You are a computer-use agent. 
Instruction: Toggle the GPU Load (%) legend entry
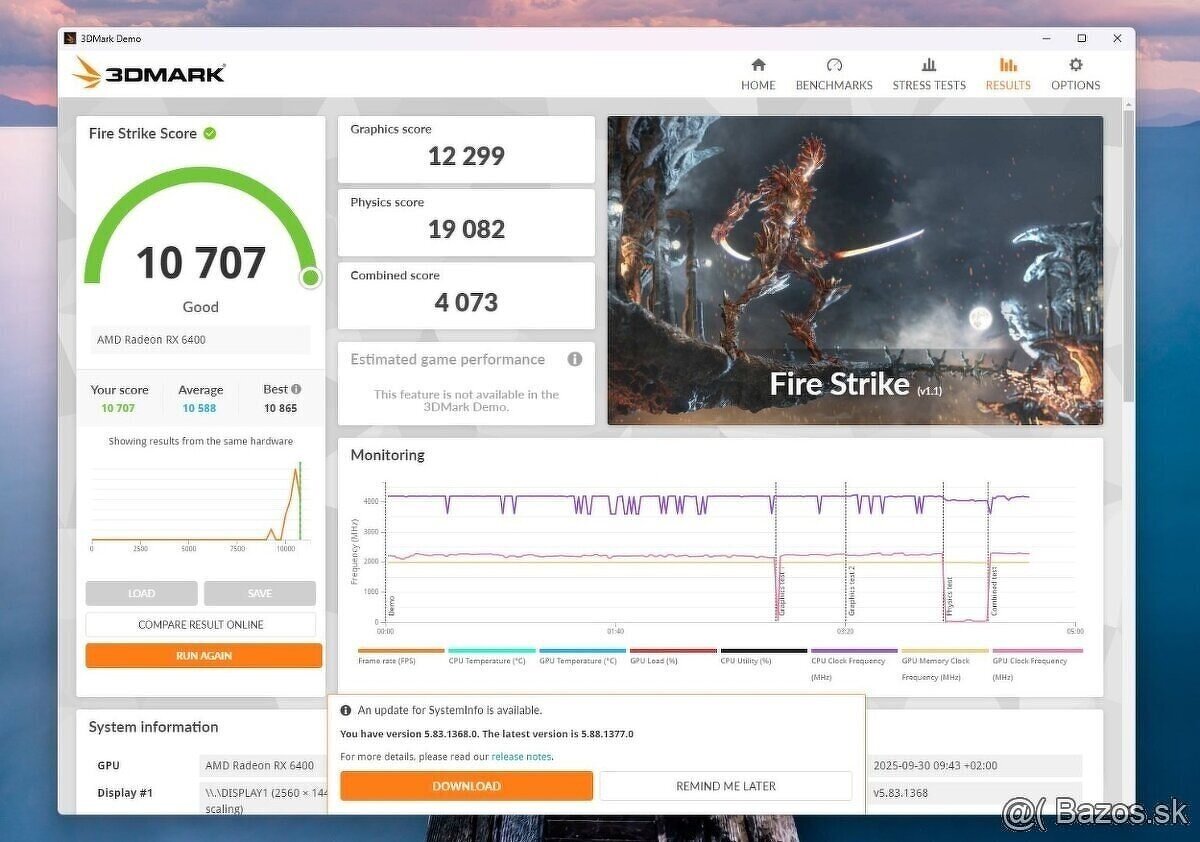[655, 661]
